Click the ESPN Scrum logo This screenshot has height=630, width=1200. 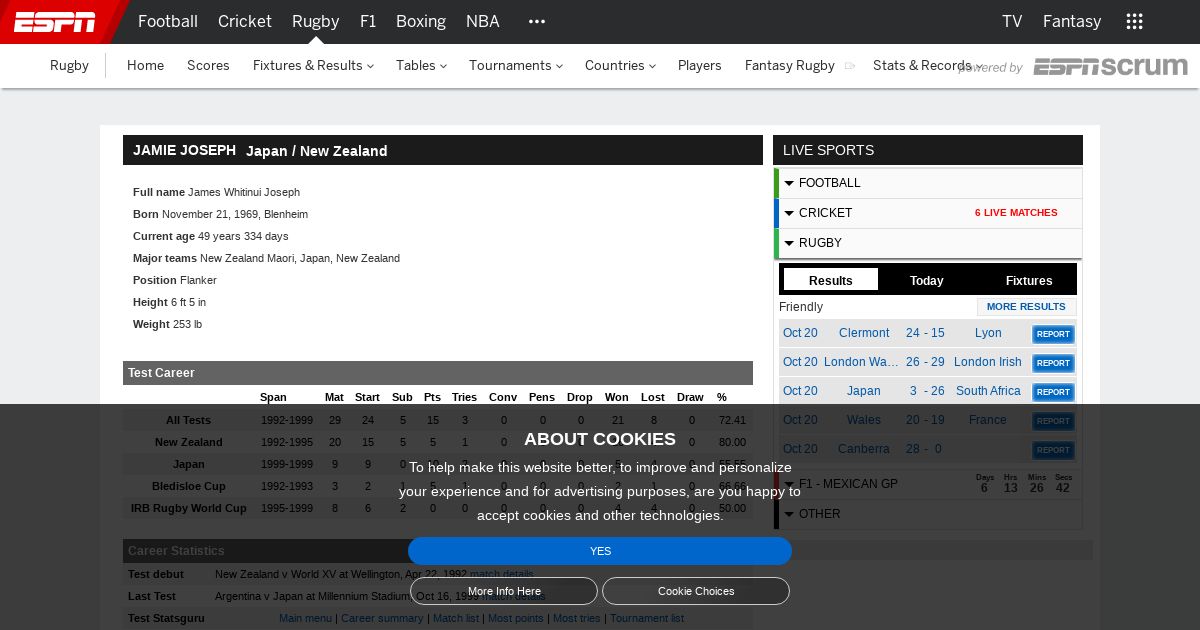click(x=1110, y=67)
